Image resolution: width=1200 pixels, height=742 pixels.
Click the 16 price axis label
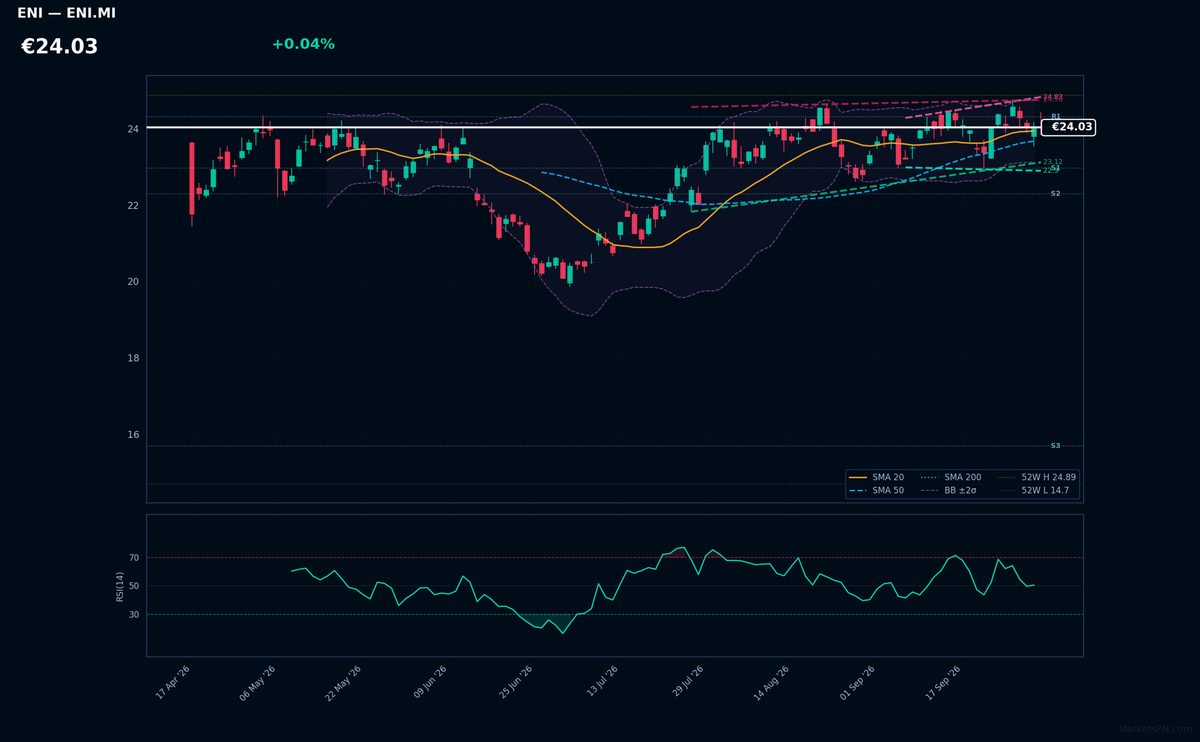[x=132, y=435]
